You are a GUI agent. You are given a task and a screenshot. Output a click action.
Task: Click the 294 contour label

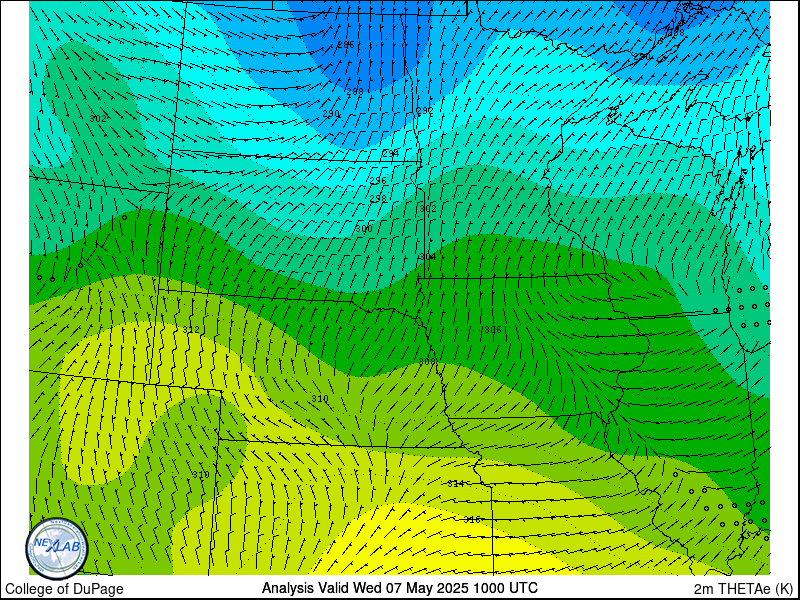390,154
